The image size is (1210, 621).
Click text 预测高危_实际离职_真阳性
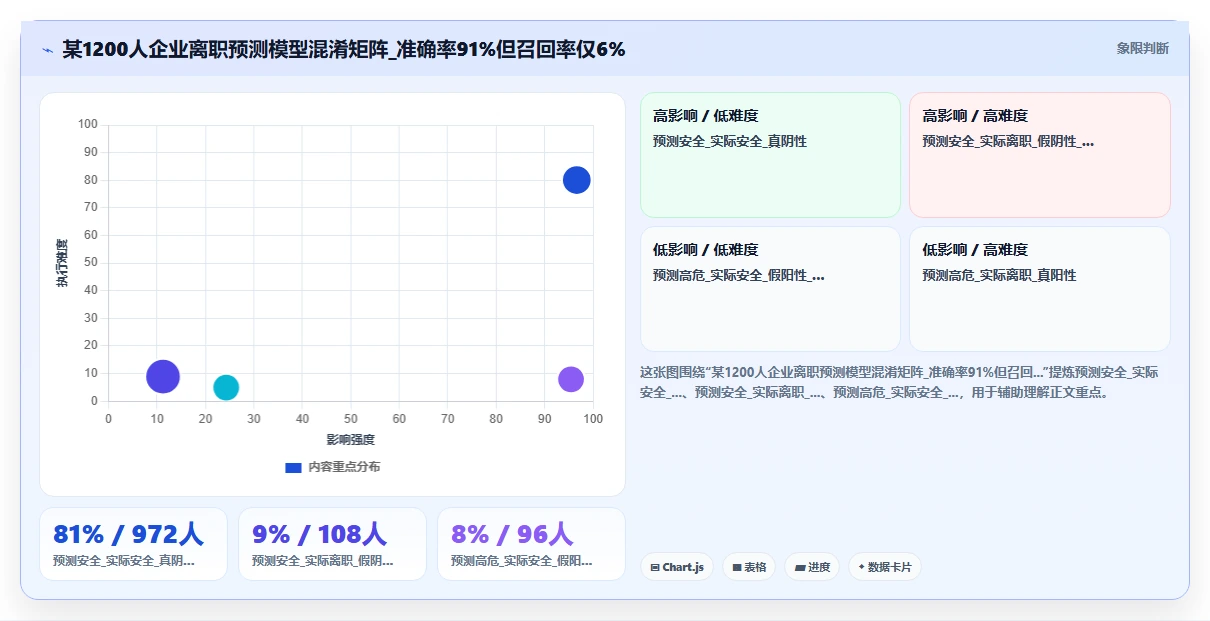tap(999, 275)
